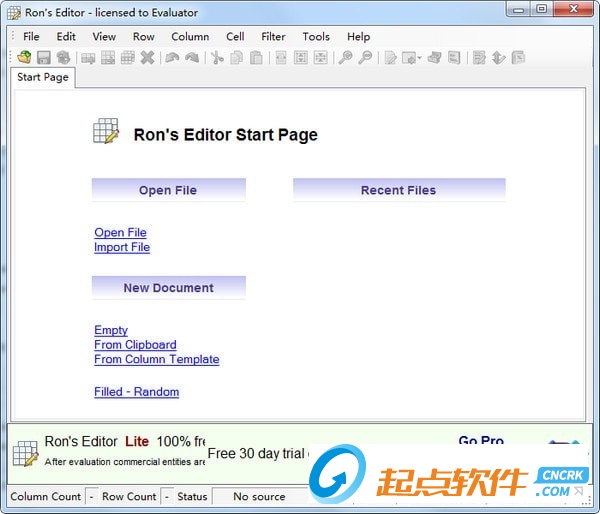Click the magnifier minus zoom out icon
The image size is (600, 514).
click(365, 58)
